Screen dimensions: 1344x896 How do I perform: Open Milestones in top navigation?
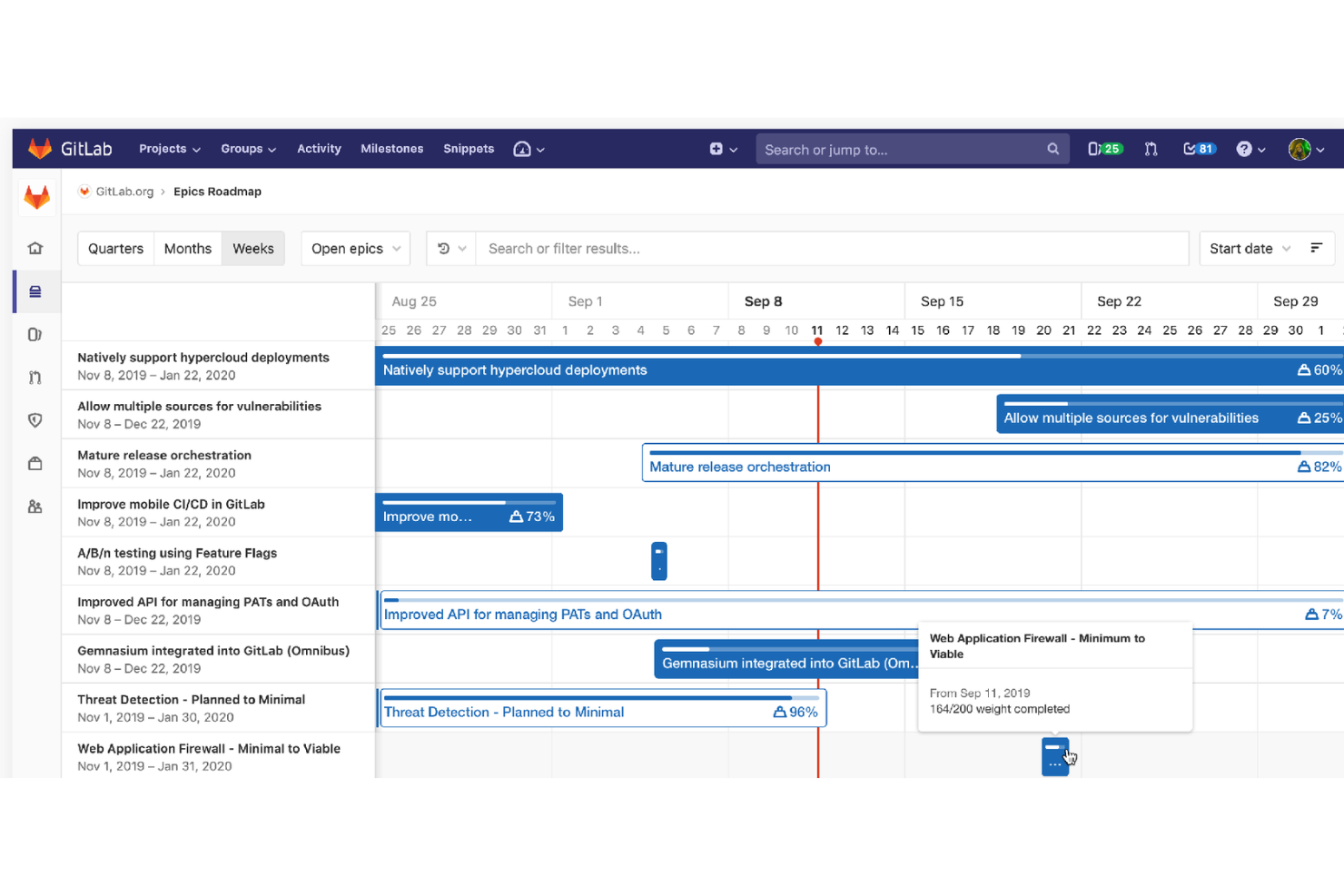pos(391,149)
